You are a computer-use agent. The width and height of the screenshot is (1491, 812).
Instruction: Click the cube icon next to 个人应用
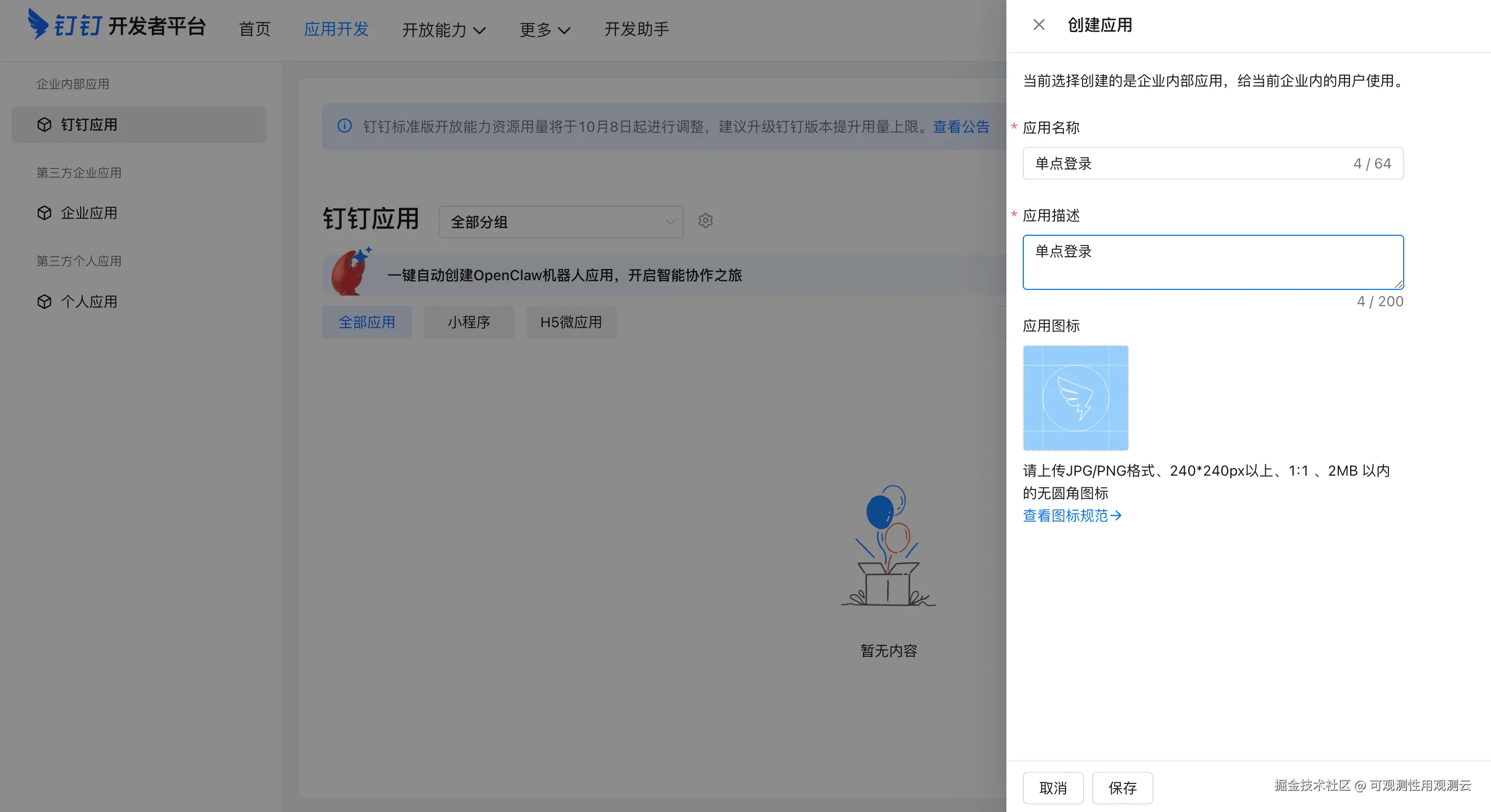click(44, 301)
